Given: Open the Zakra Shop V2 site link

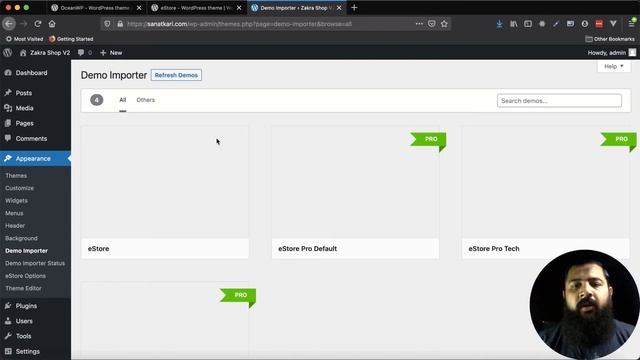Looking at the screenshot, I should tap(45, 53).
